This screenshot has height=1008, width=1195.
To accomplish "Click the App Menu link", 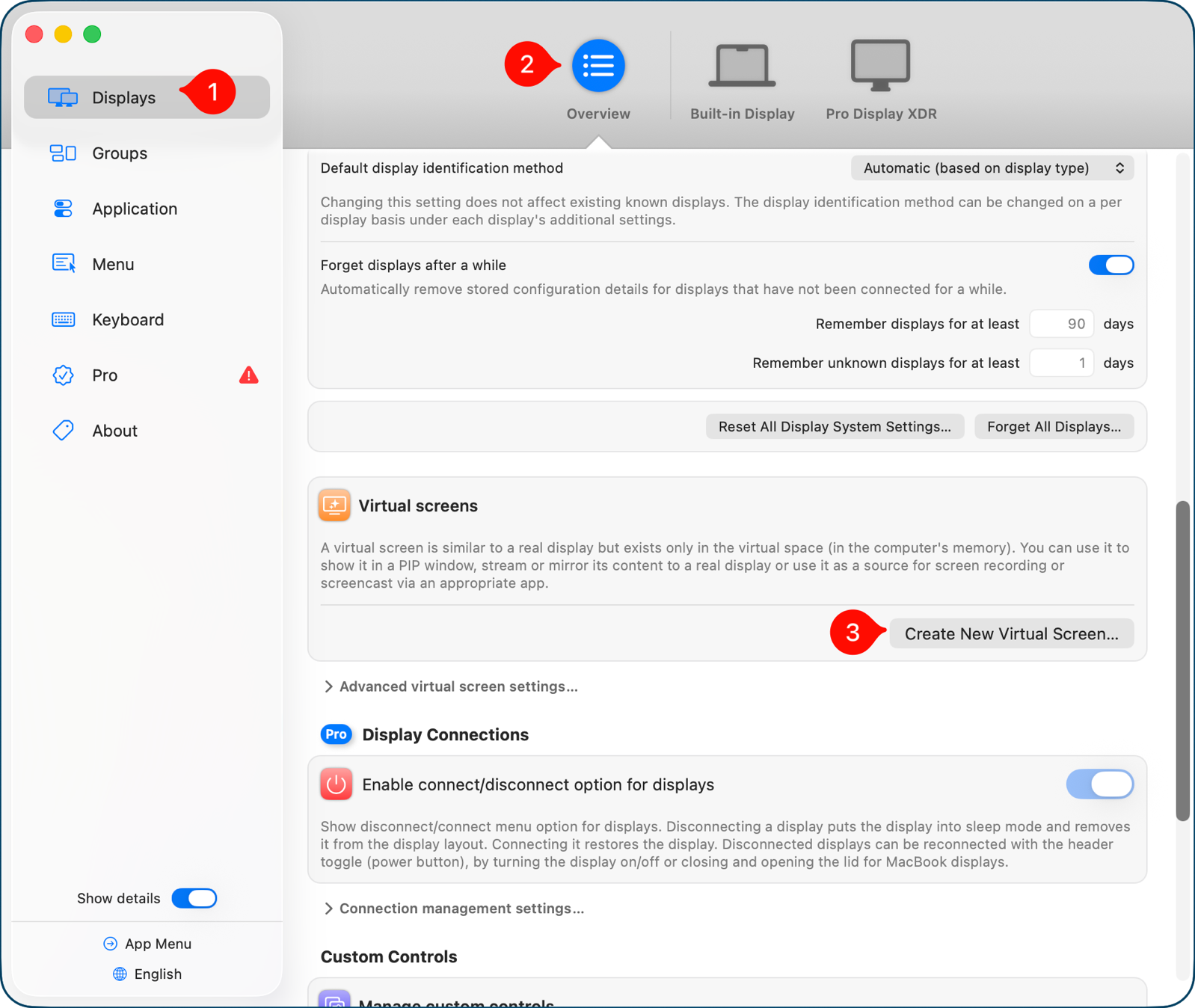I will pyautogui.click(x=147, y=944).
